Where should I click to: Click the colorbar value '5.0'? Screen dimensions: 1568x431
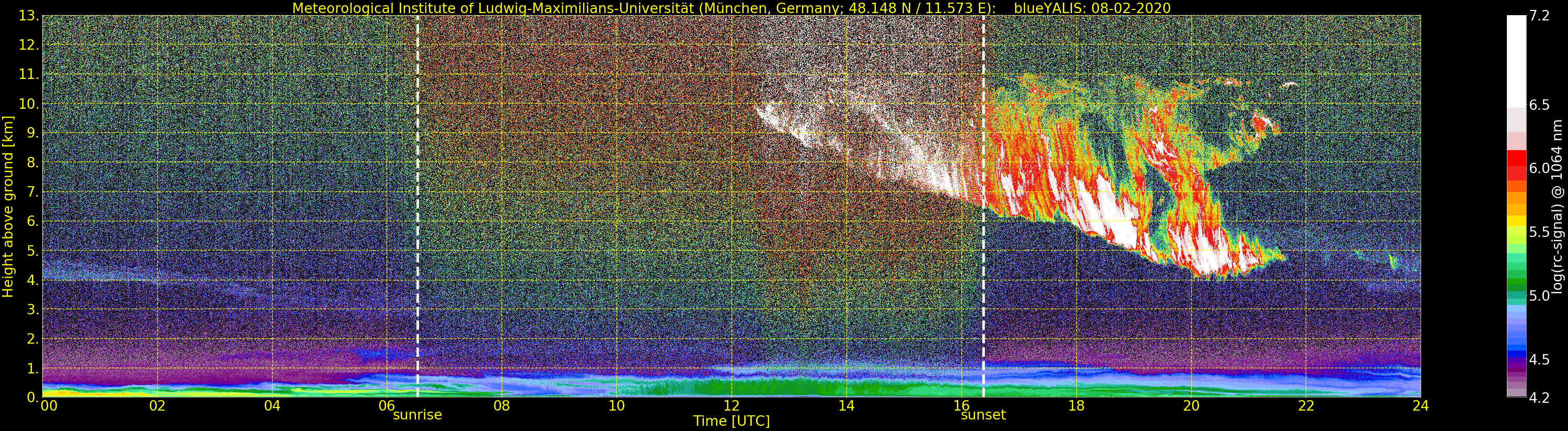(1539, 296)
